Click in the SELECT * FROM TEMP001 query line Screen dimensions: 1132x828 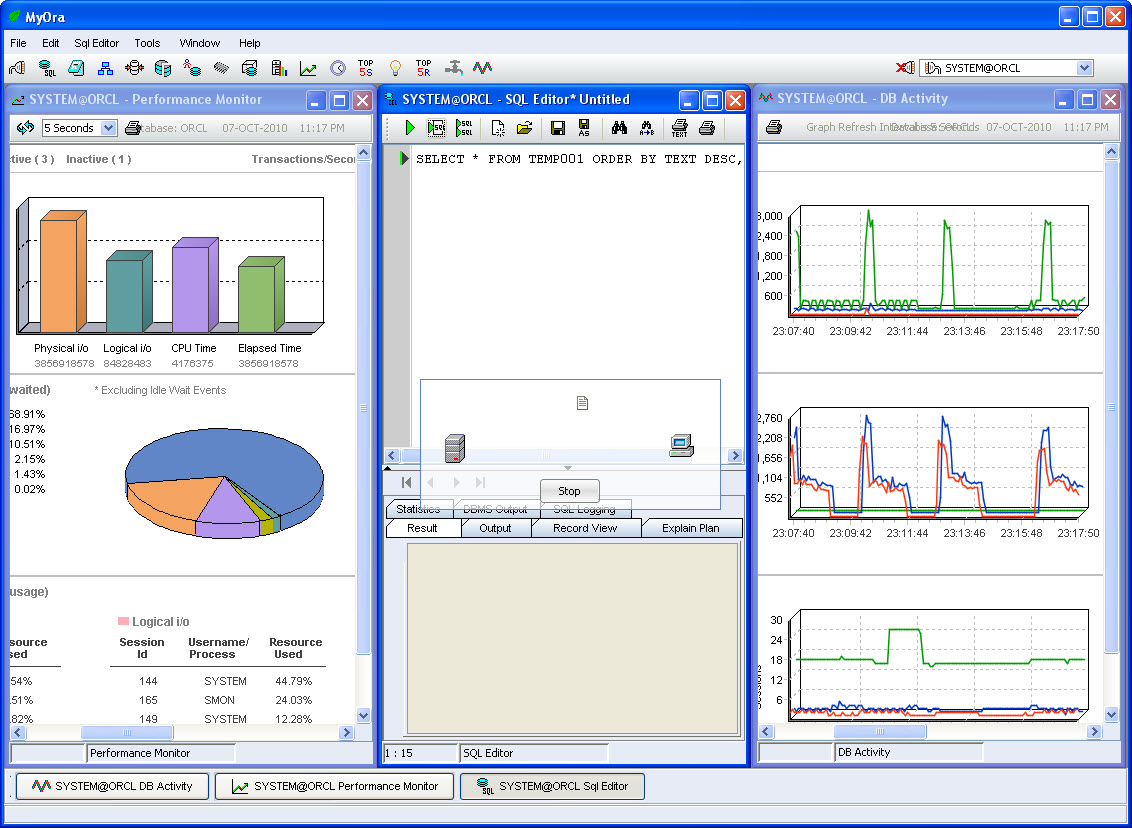tap(579, 159)
